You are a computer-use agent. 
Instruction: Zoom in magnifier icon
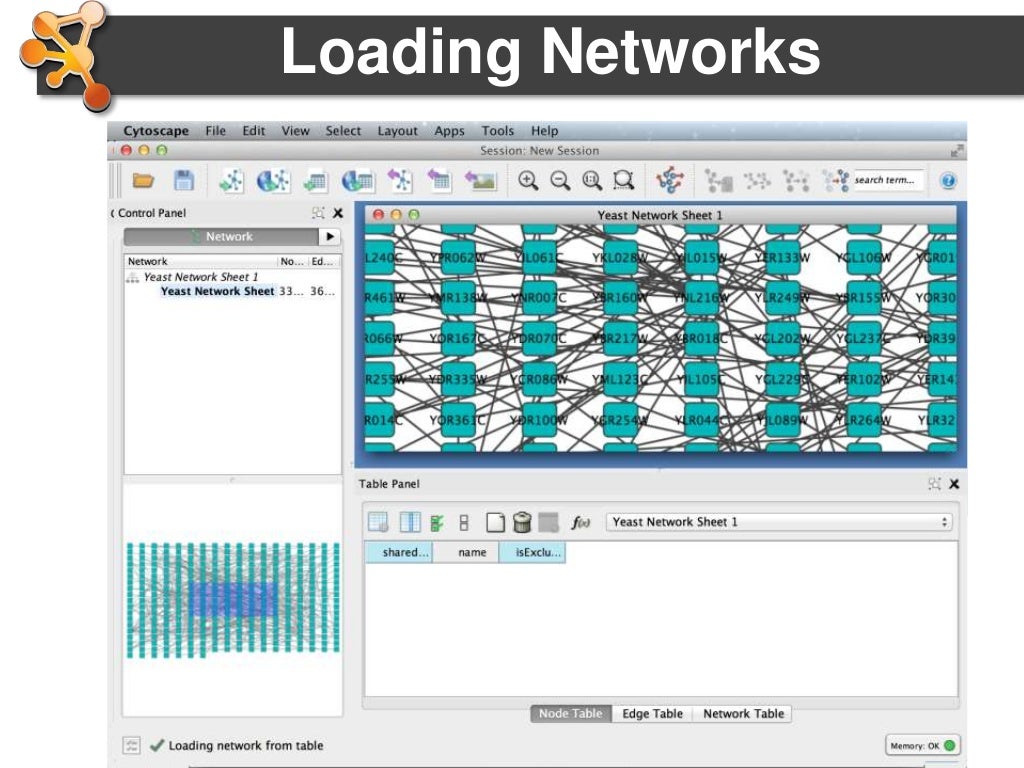point(528,180)
